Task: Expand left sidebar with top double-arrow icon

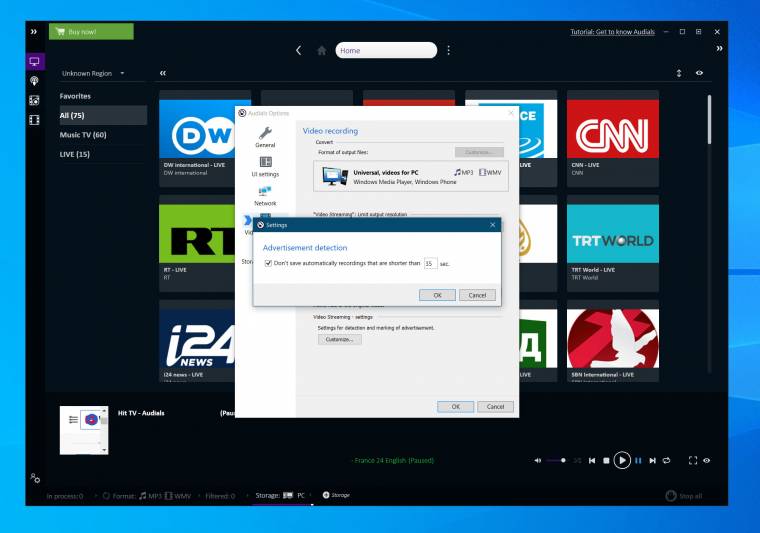Action: [33, 32]
